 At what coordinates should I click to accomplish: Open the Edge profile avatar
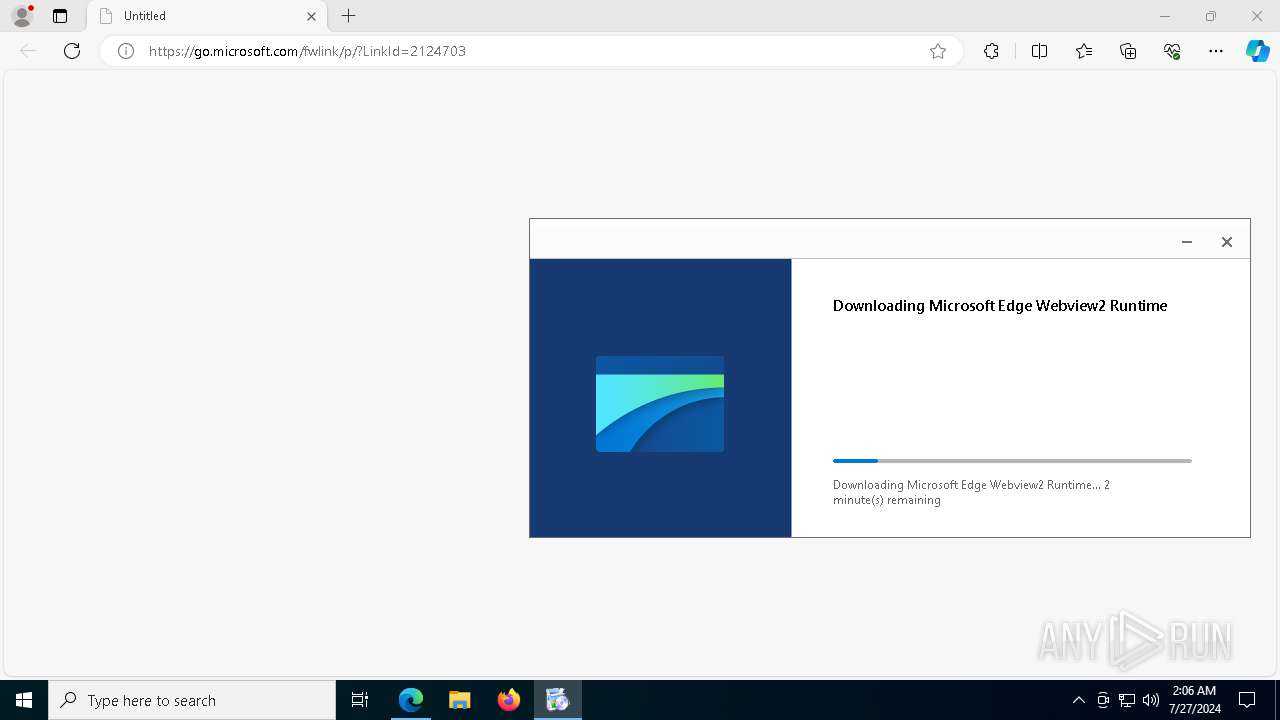pos(22,16)
